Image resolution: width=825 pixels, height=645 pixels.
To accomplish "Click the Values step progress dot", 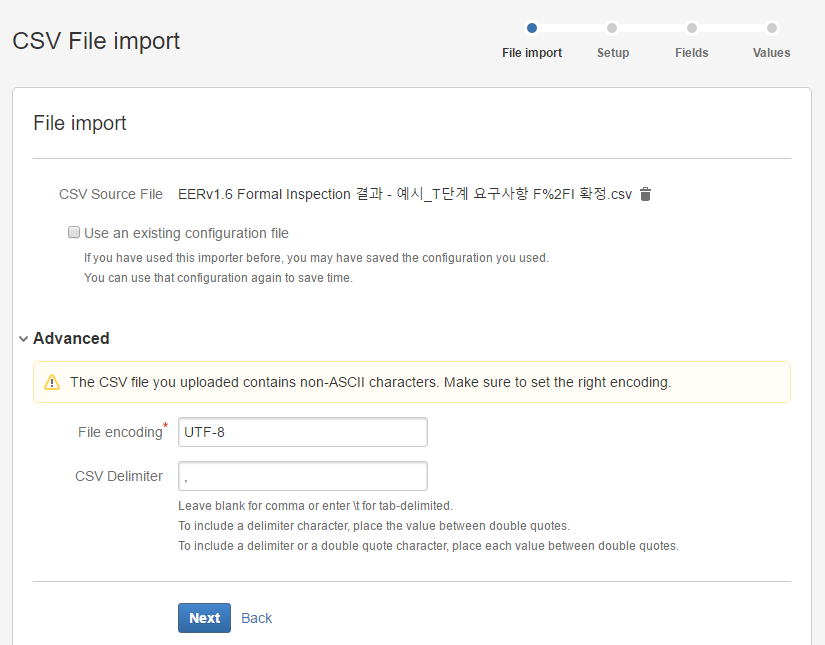I will tap(770, 28).
